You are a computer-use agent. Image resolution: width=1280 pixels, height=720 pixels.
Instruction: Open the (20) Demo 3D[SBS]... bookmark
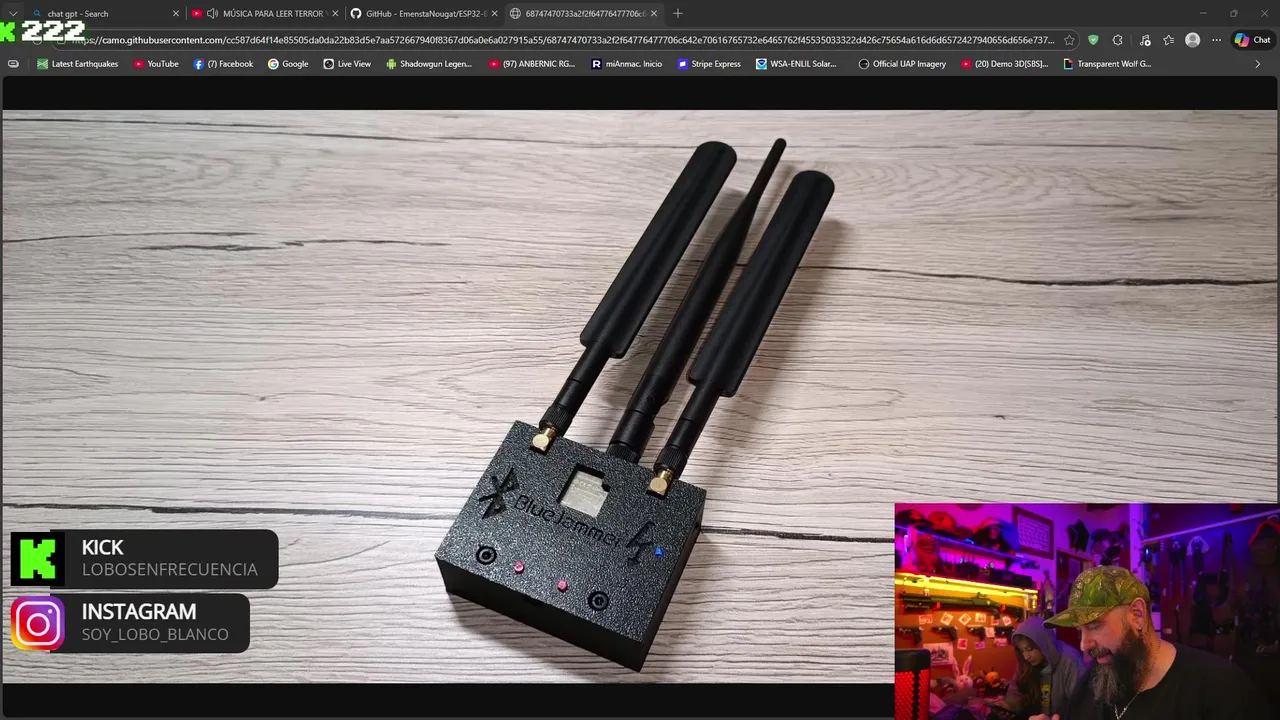(1004, 64)
